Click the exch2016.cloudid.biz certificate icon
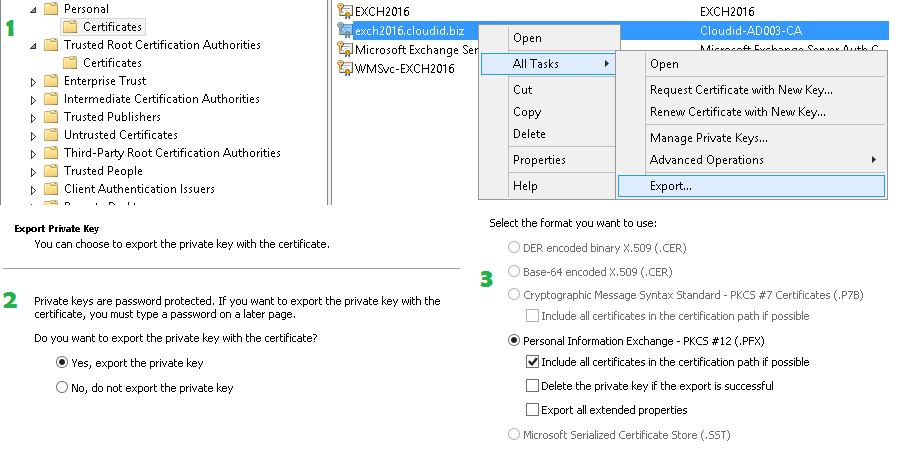 [x=345, y=30]
